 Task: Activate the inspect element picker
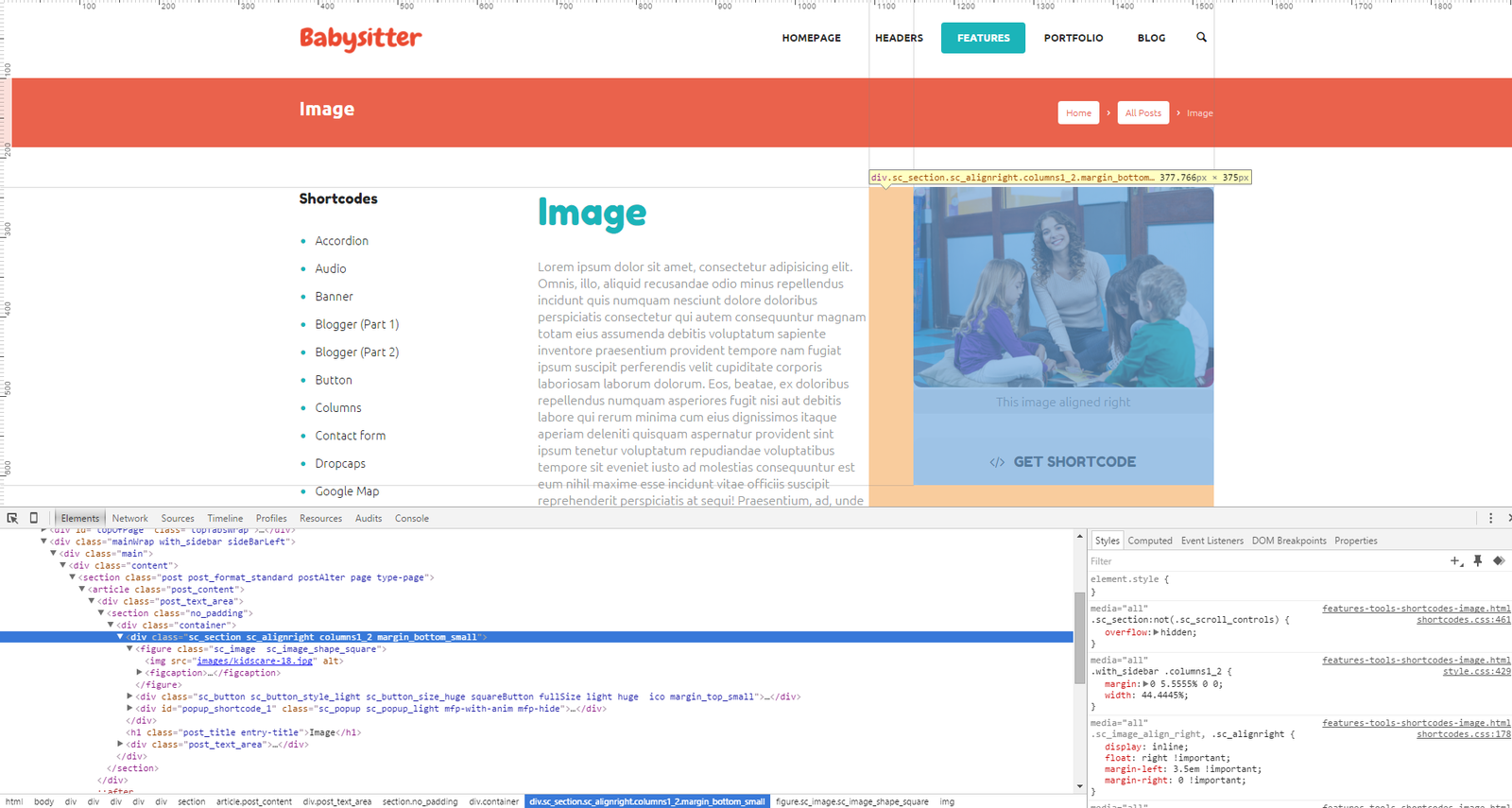[12, 518]
